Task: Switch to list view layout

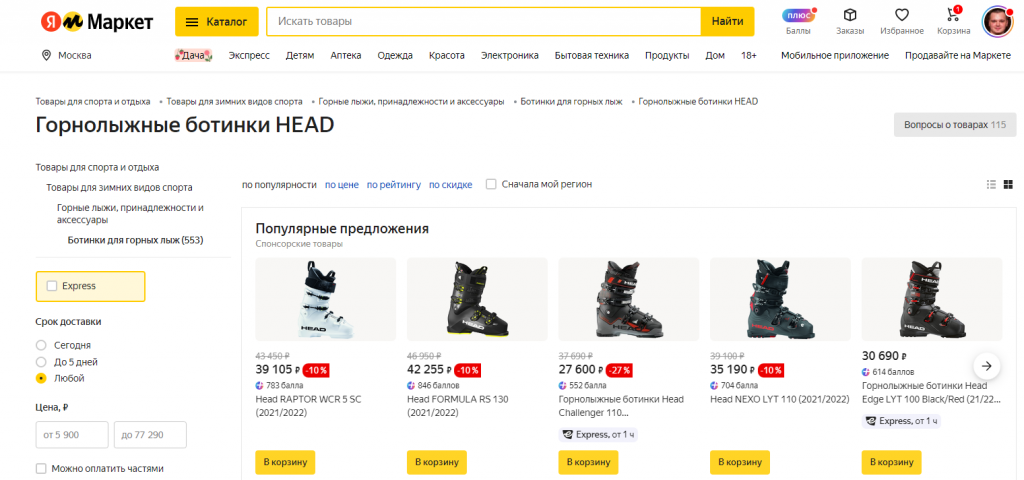Action: tap(991, 185)
